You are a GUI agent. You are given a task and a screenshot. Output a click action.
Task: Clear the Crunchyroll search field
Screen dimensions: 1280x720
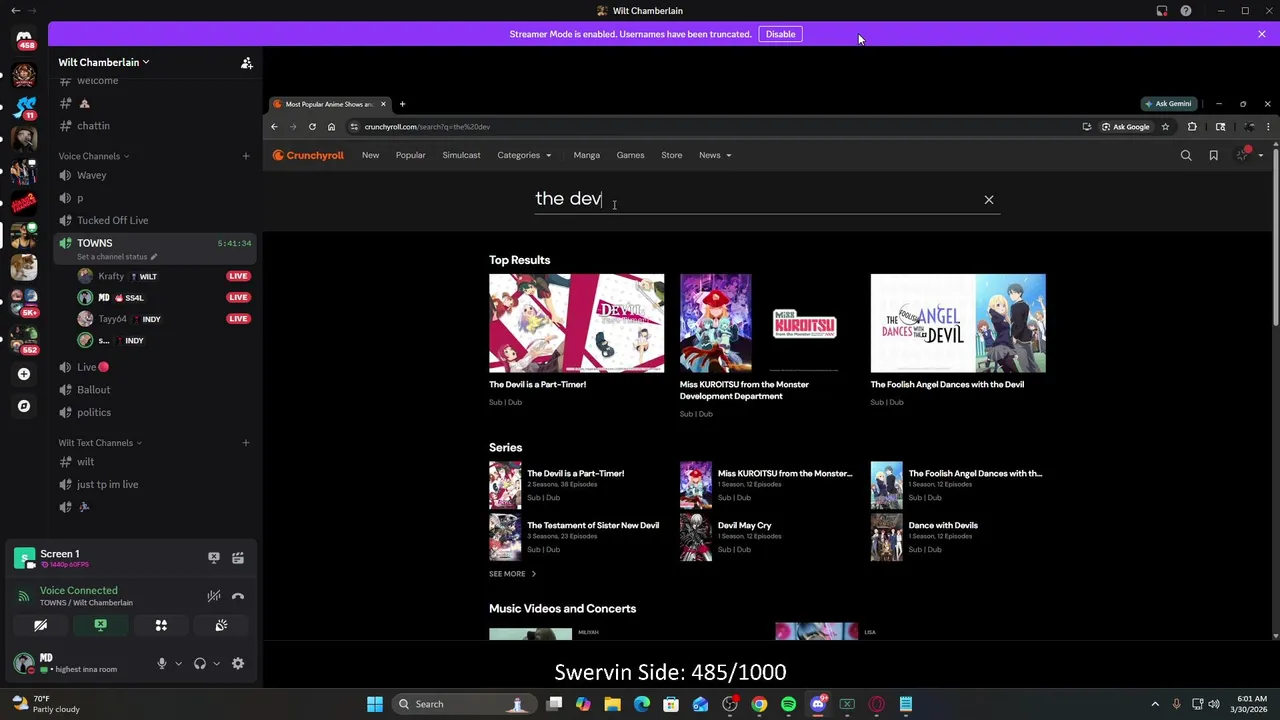pos(989,200)
